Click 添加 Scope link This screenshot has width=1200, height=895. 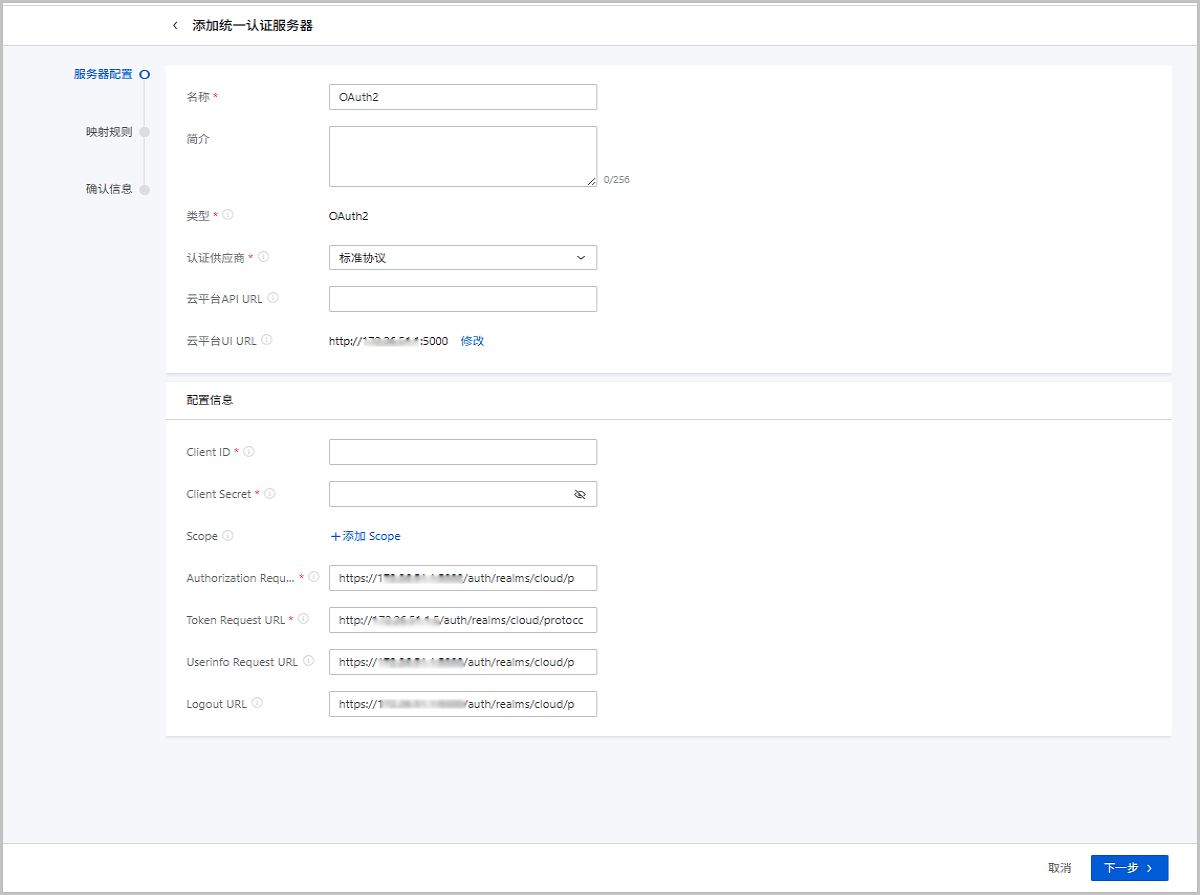point(365,536)
